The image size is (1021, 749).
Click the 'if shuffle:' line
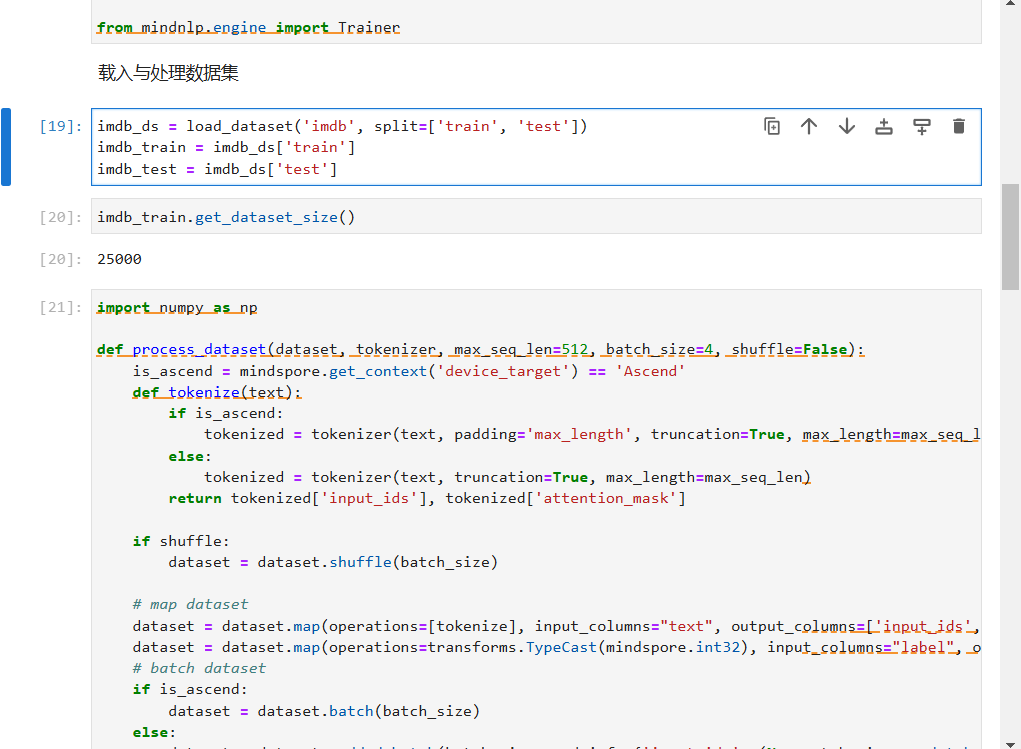(181, 541)
